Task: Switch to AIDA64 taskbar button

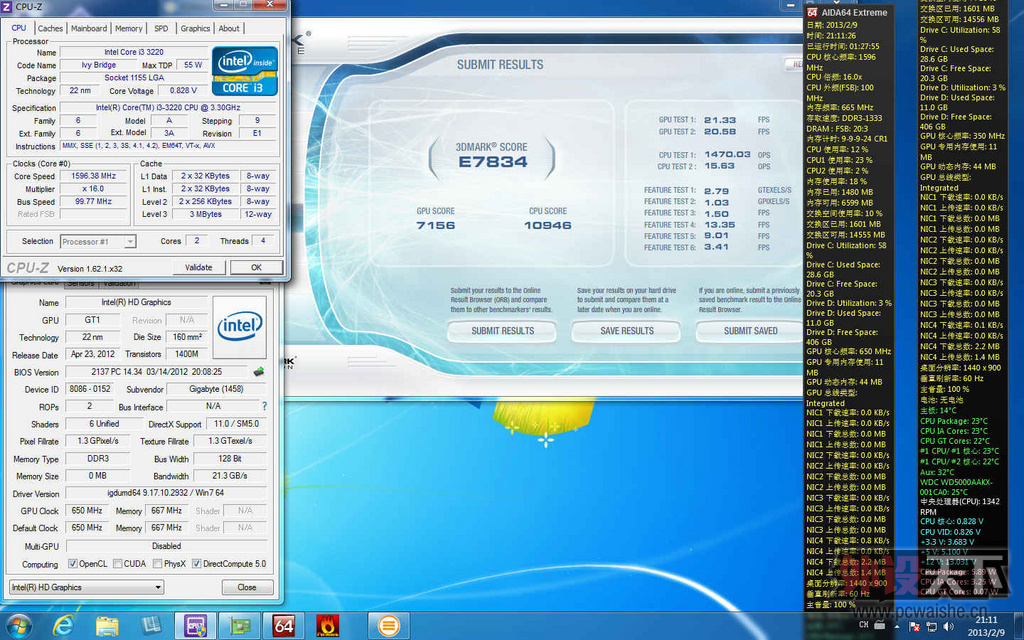Action: click(x=283, y=626)
